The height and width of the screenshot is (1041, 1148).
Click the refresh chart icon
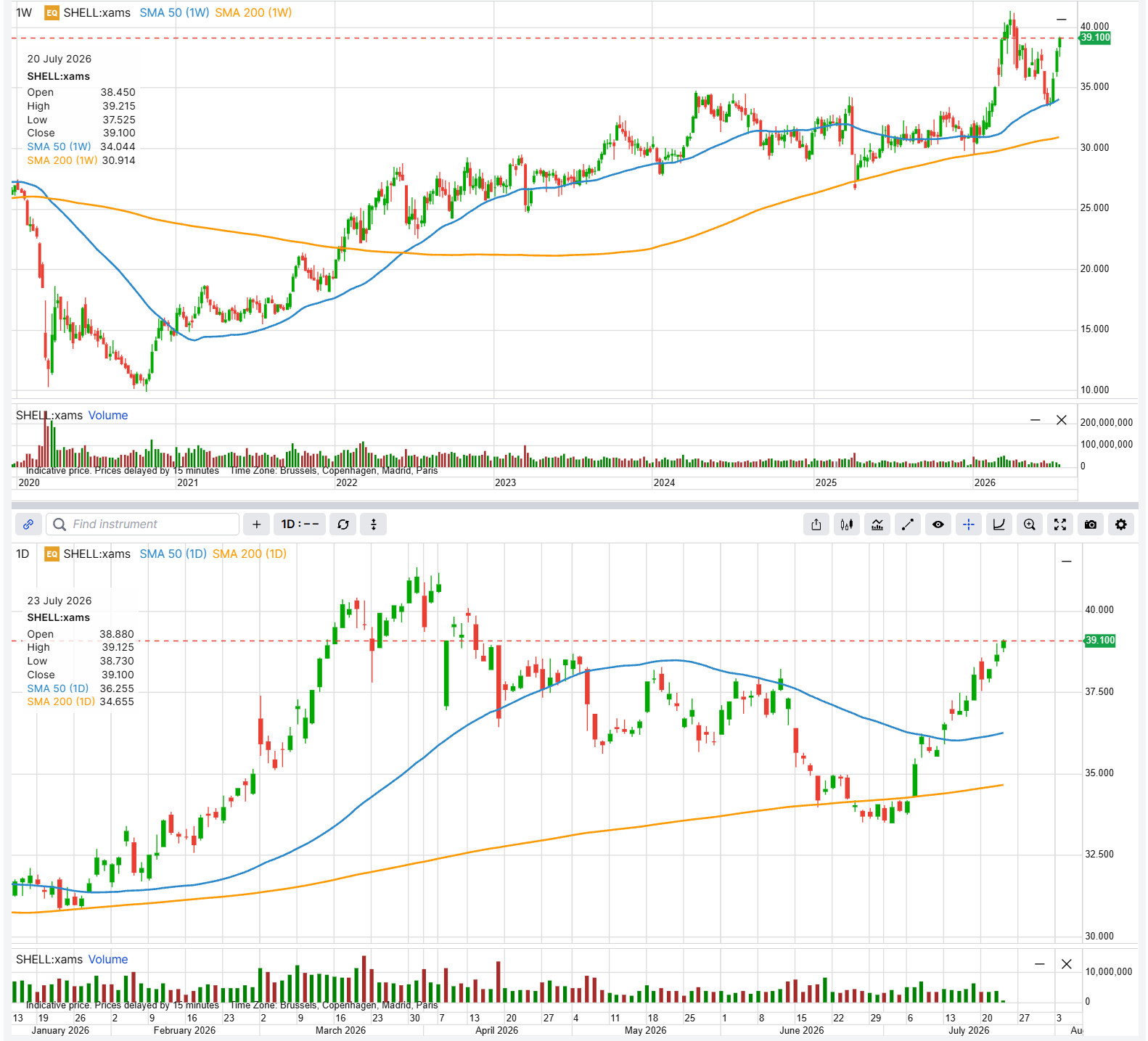pyautogui.click(x=343, y=524)
